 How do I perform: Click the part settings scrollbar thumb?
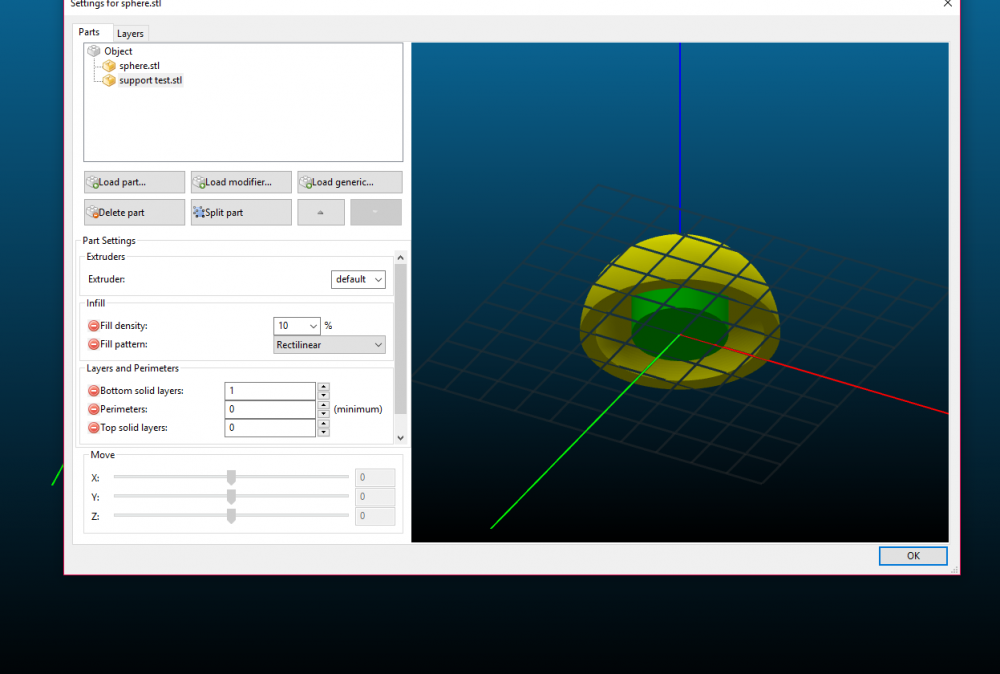[x=401, y=339]
